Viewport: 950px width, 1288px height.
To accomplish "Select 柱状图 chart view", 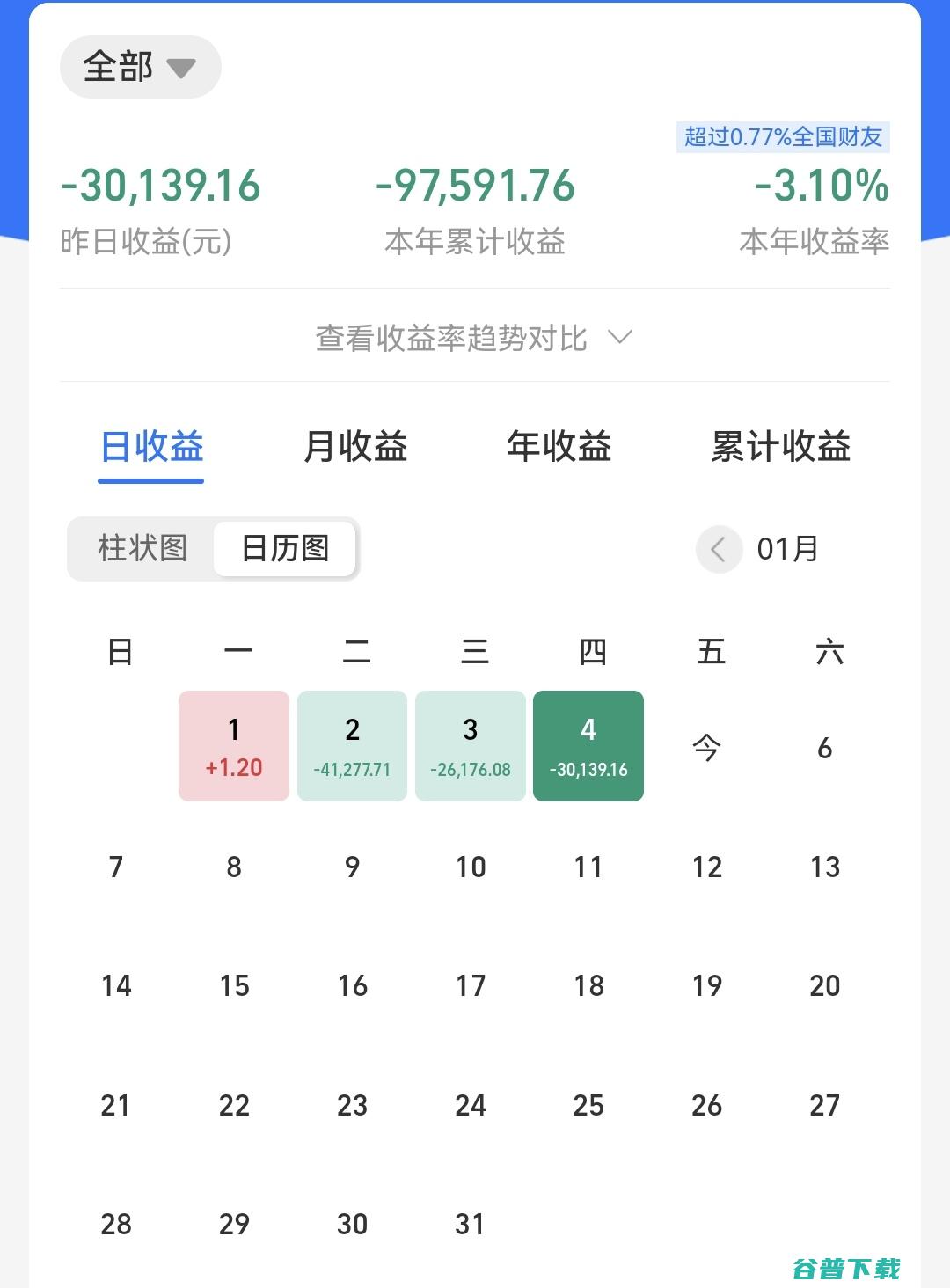I will click(x=142, y=548).
